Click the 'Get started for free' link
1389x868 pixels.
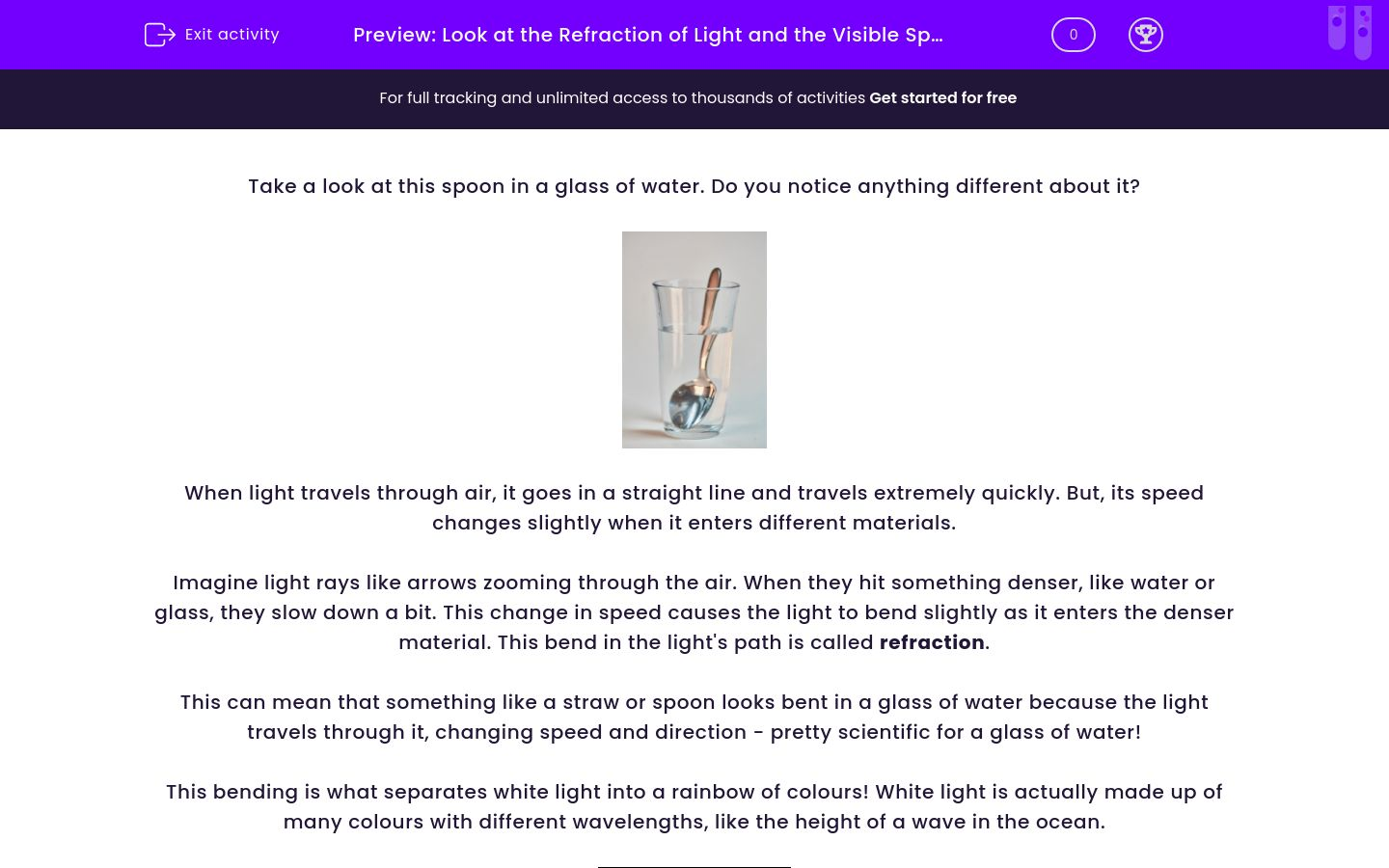942,97
